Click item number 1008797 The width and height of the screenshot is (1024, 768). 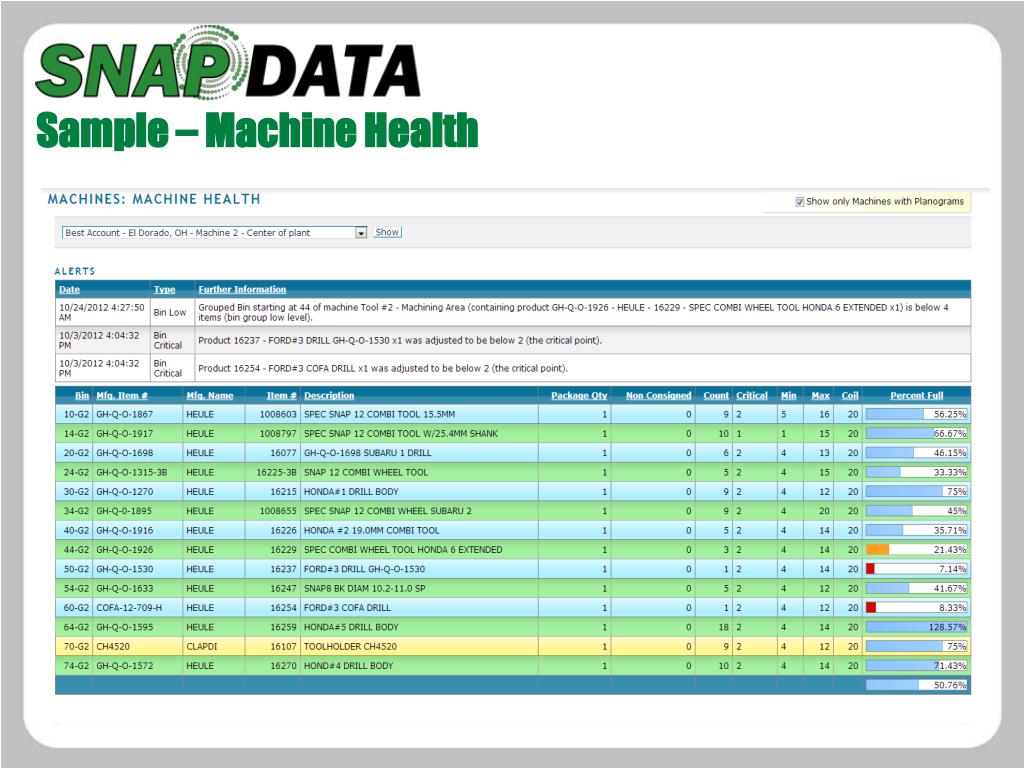278,434
